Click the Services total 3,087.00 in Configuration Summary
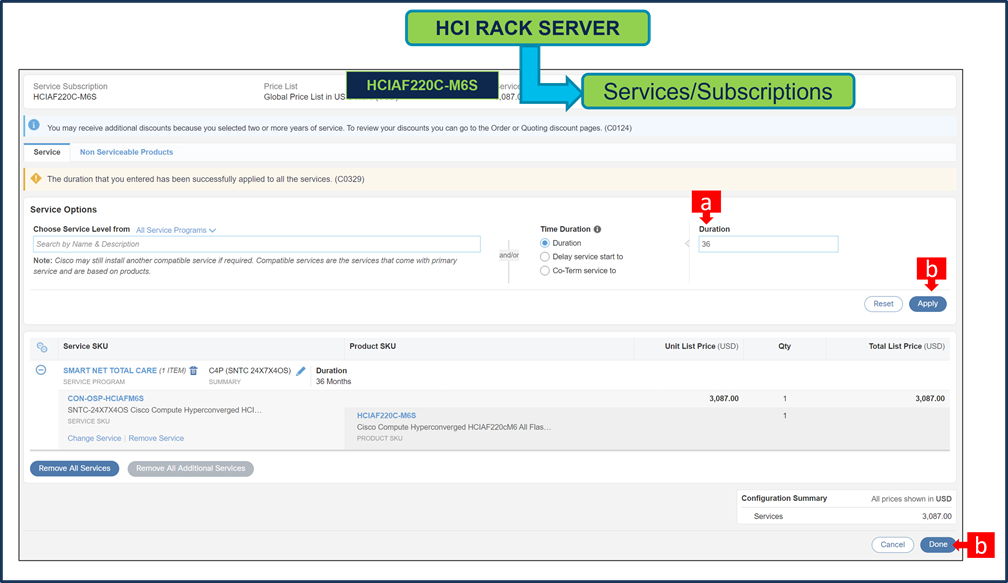This screenshot has height=583, width=1008. (937, 516)
